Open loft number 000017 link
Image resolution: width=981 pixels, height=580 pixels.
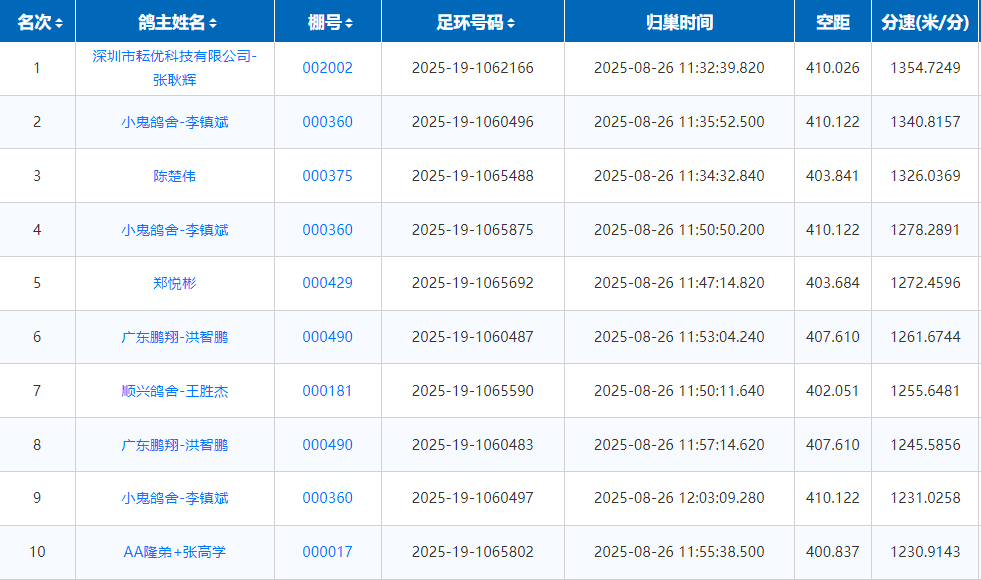[x=327, y=552]
